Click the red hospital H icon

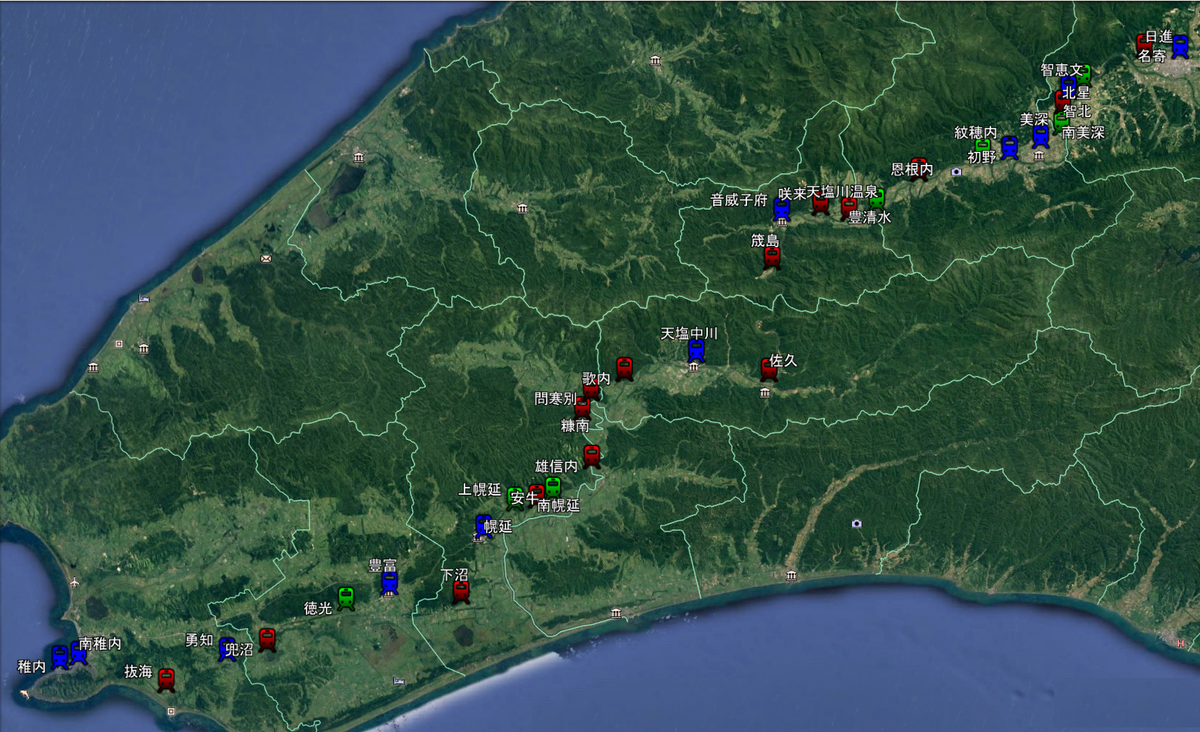click(1181, 643)
